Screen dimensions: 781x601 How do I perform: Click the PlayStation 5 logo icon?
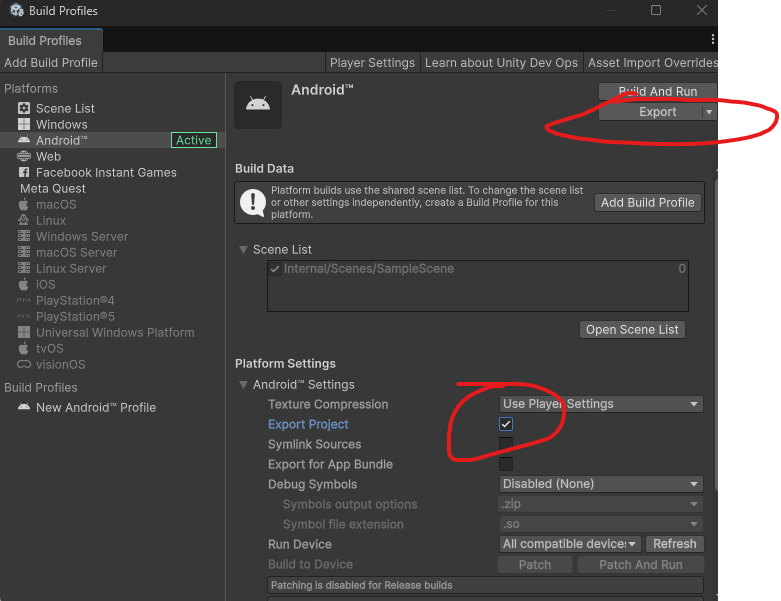pyautogui.click(x=24, y=316)
